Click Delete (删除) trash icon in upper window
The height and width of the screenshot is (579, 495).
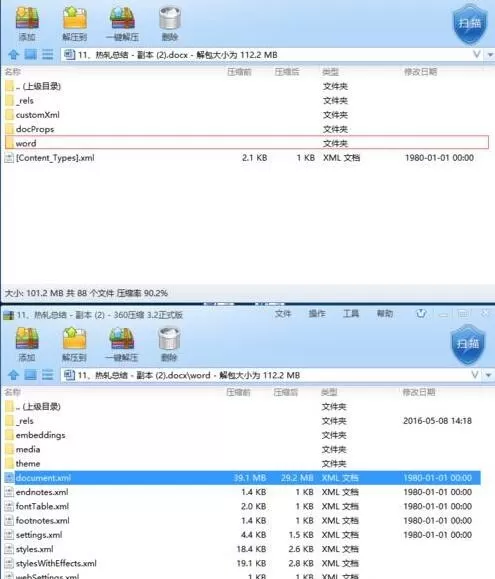pos(169,22)
